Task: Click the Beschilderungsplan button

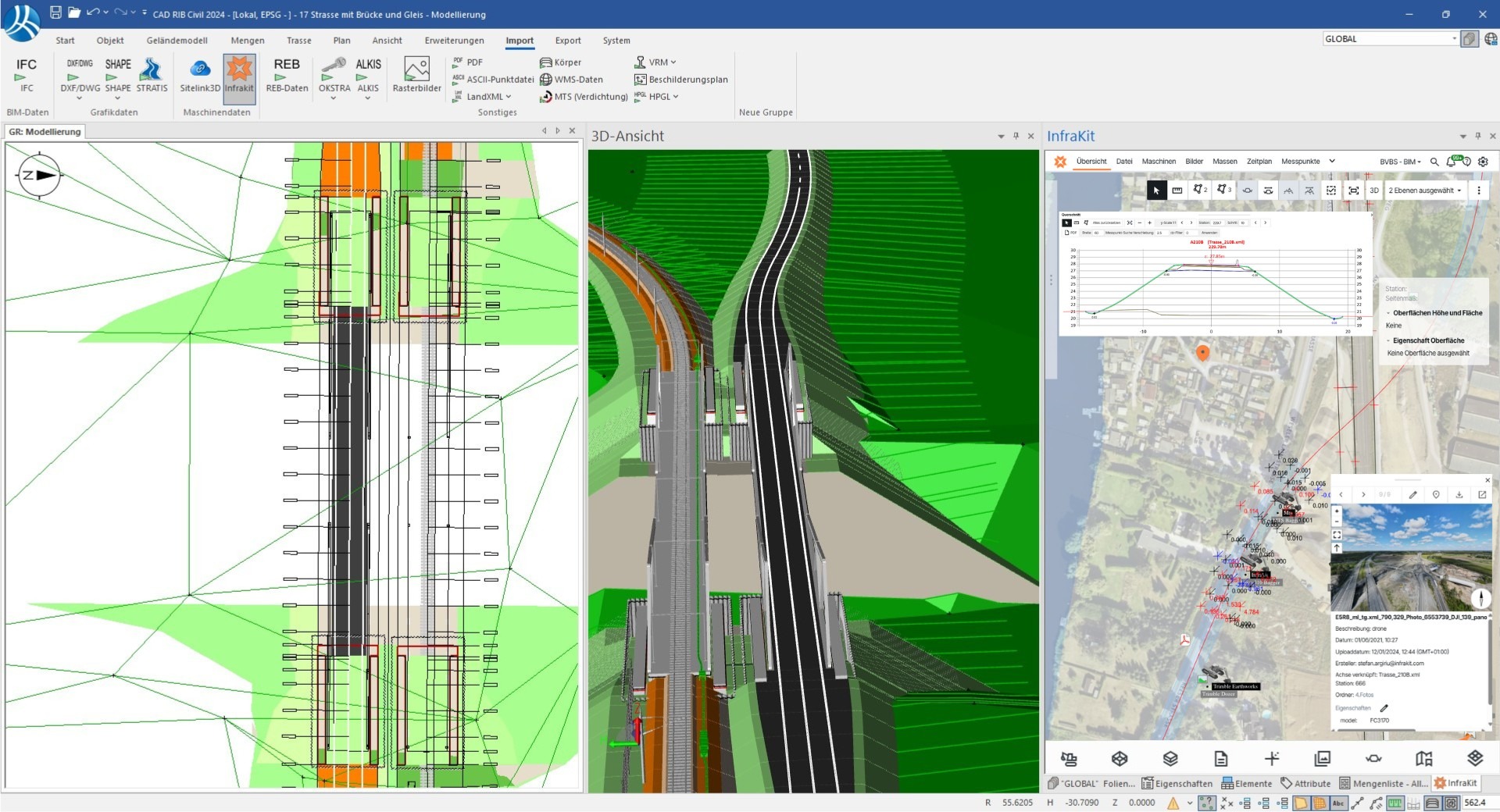Action: pyautogui.click(x=681, y=80)
